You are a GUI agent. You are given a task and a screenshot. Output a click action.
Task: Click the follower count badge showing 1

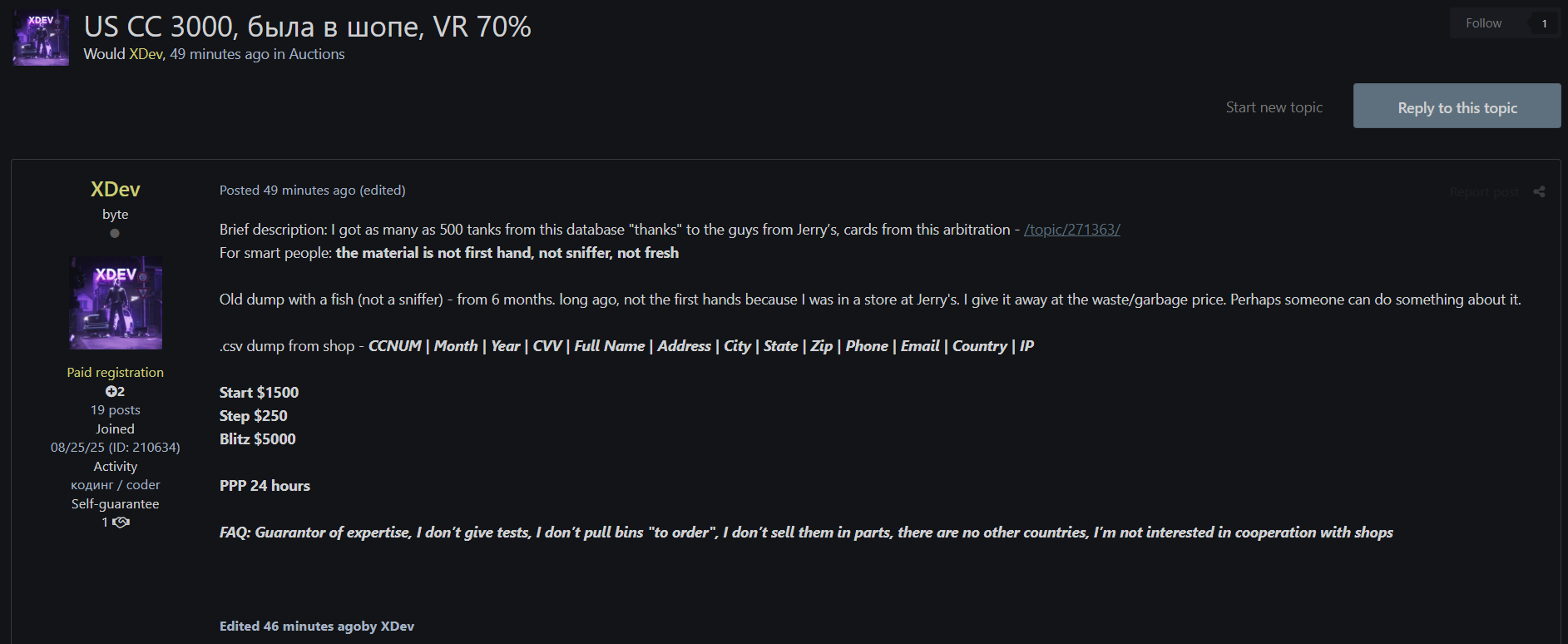tap(1544, 23)
